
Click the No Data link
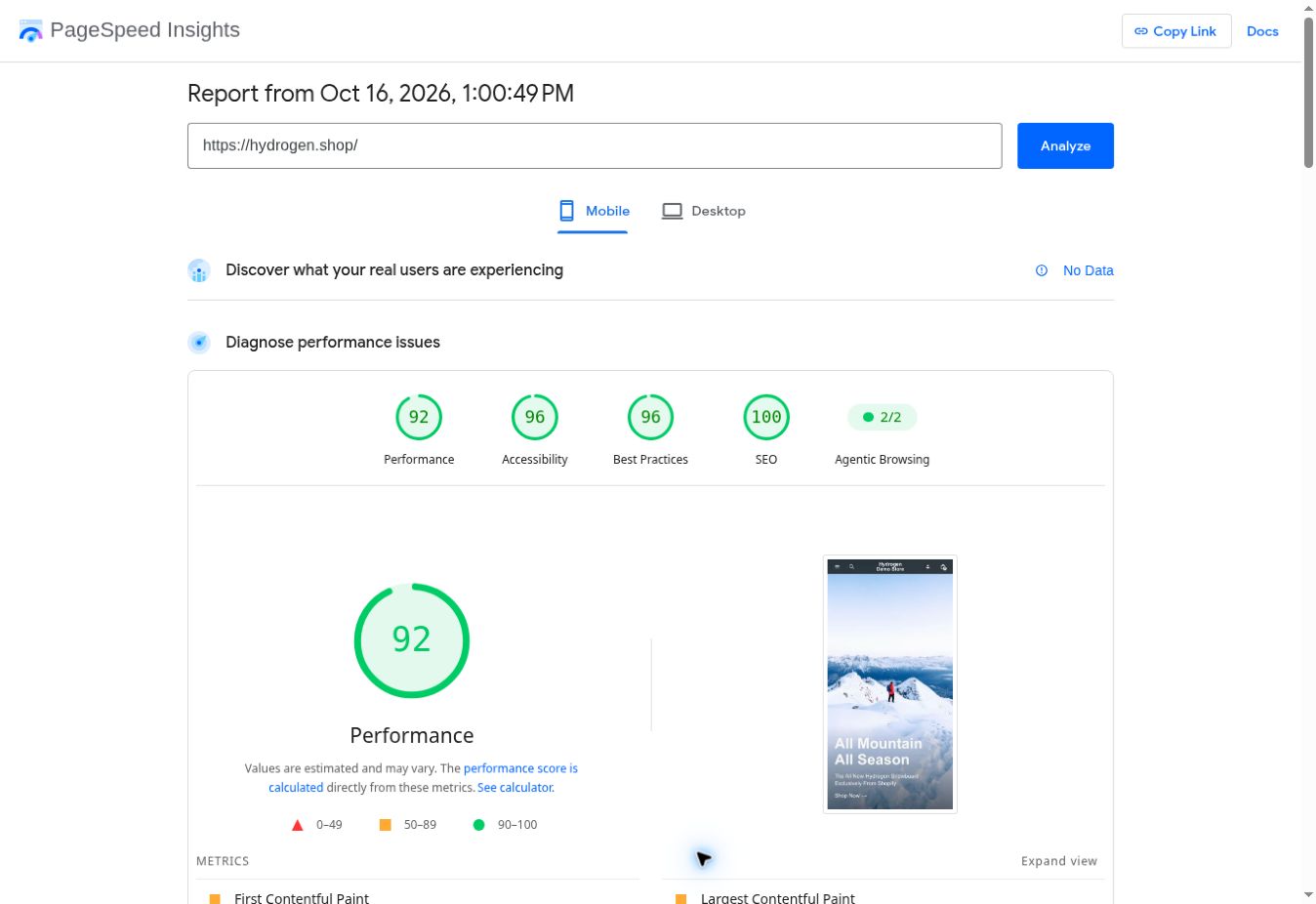point(1088,270)
